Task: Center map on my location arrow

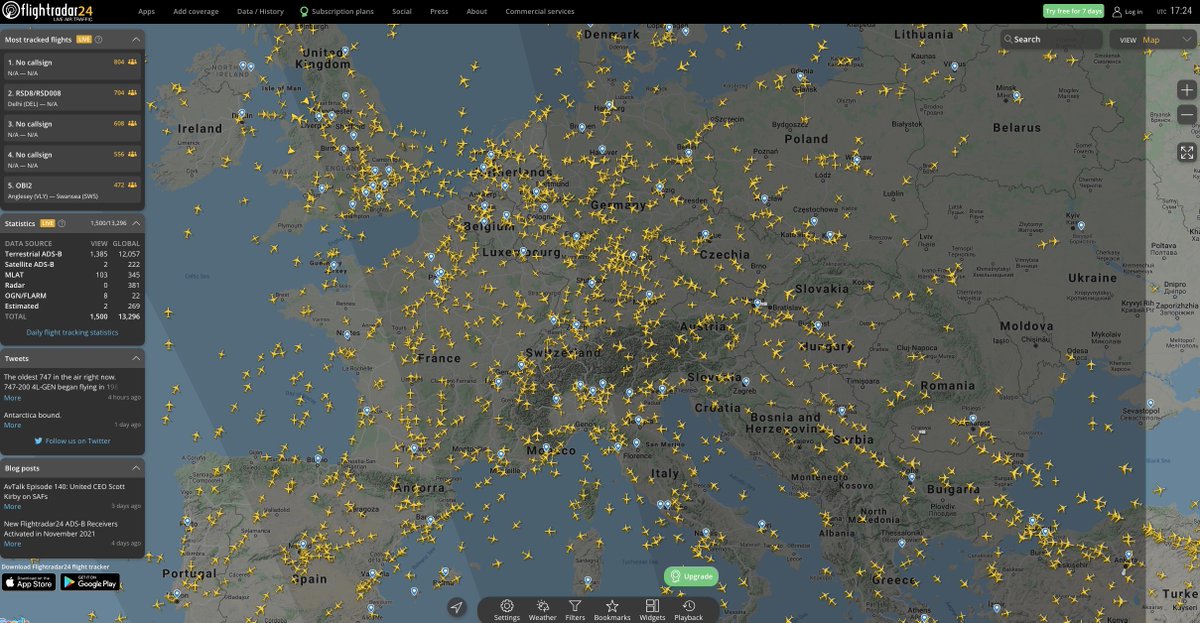Action: (x=457, y=608)
